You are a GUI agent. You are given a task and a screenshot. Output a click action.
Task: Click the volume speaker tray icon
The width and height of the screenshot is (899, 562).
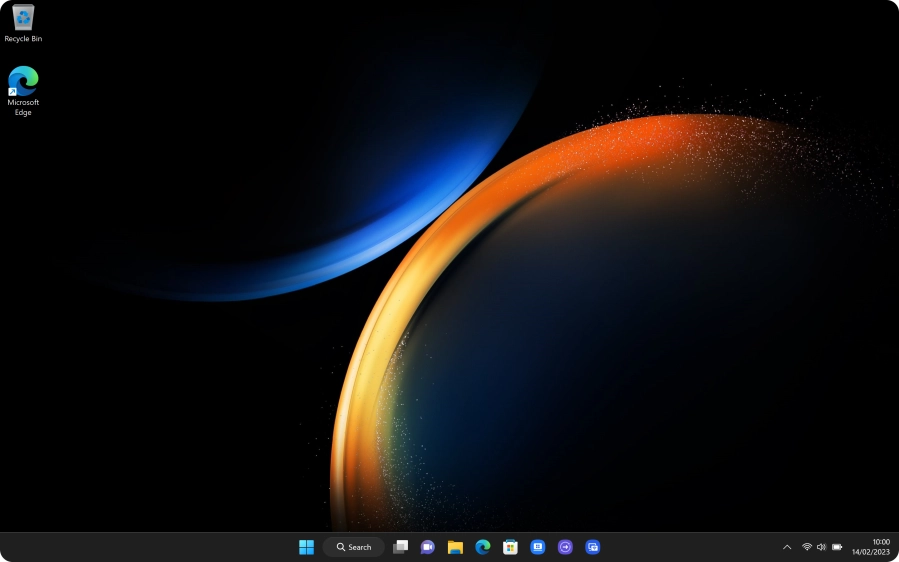(x=821, y=547)
